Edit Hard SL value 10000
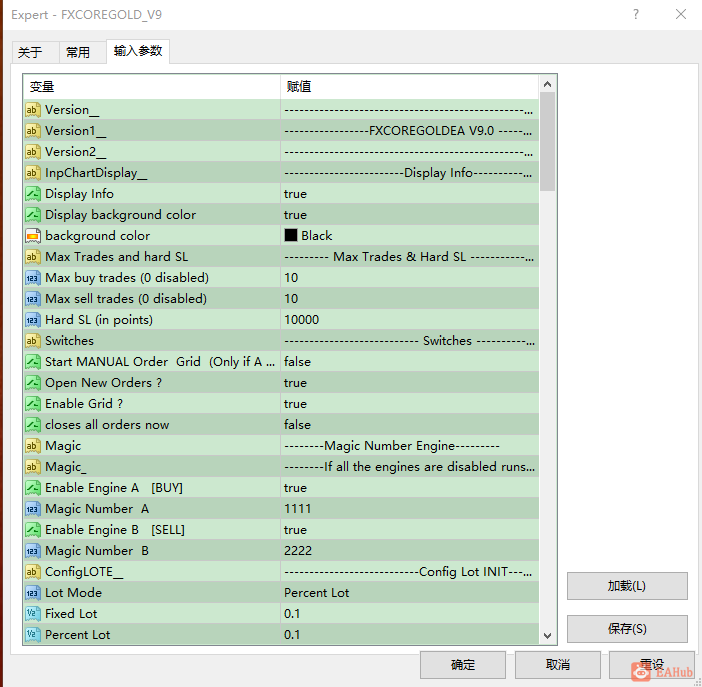 click(410, 320)
